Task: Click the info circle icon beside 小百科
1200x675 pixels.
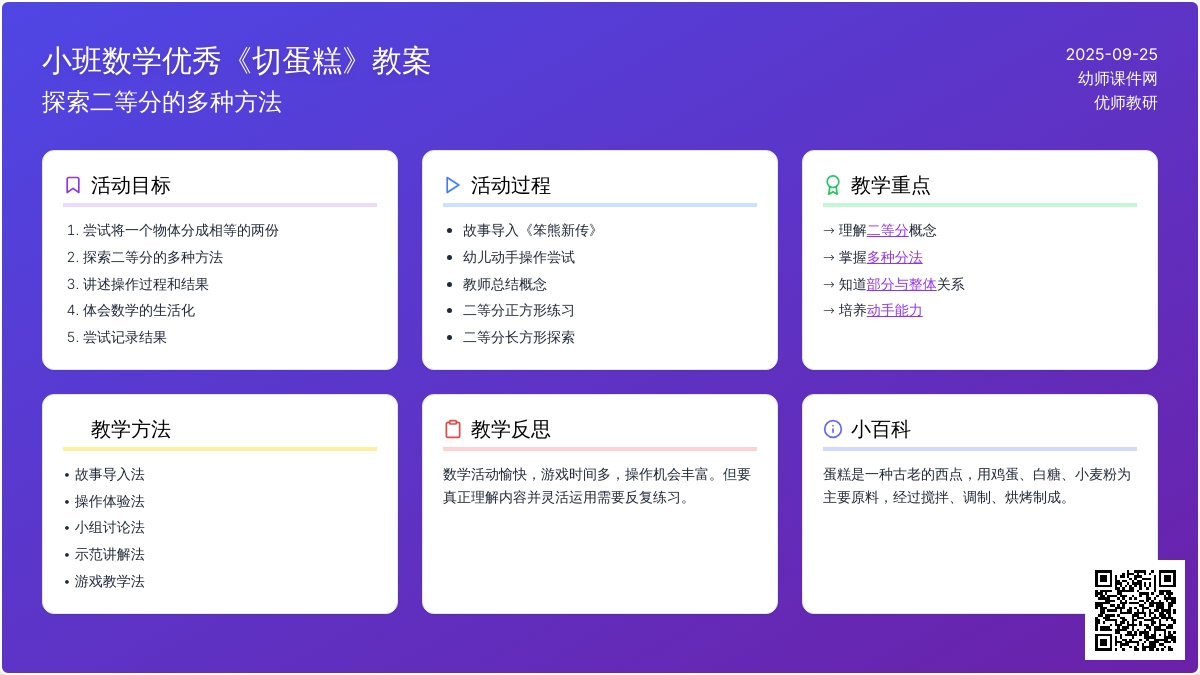Action: point(832,429)
